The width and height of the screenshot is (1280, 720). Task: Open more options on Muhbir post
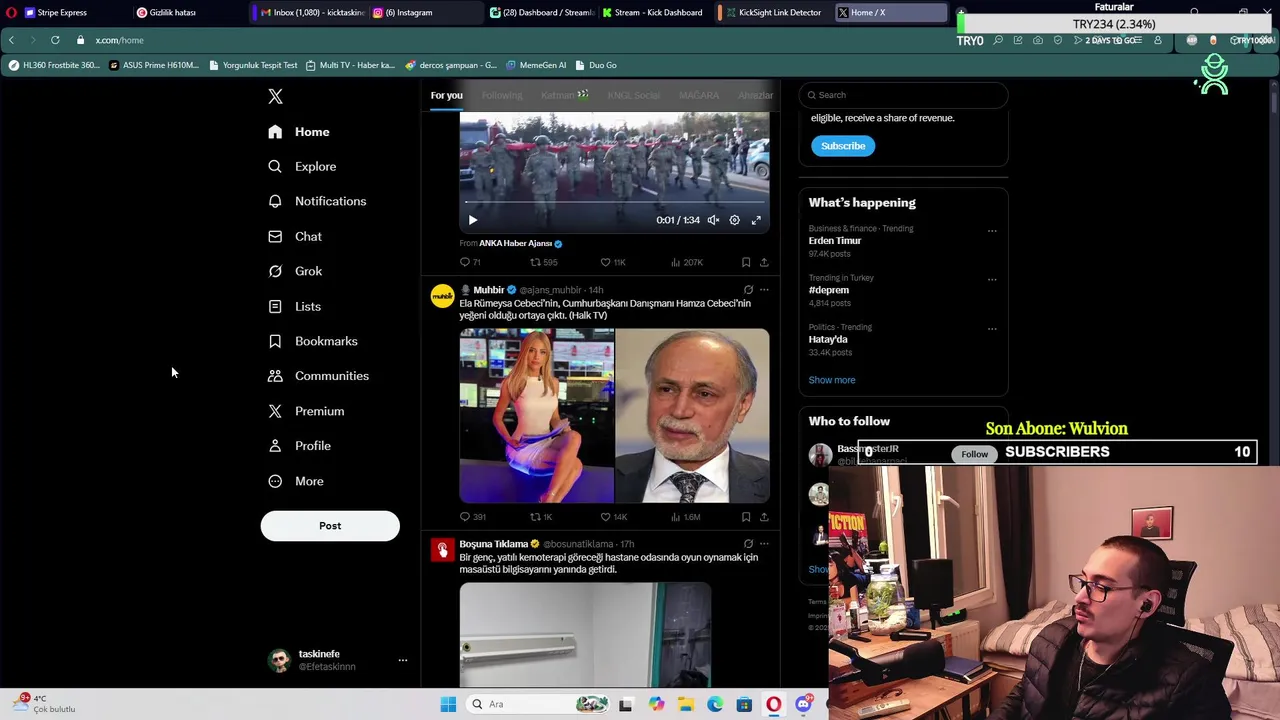click(764, 290)
